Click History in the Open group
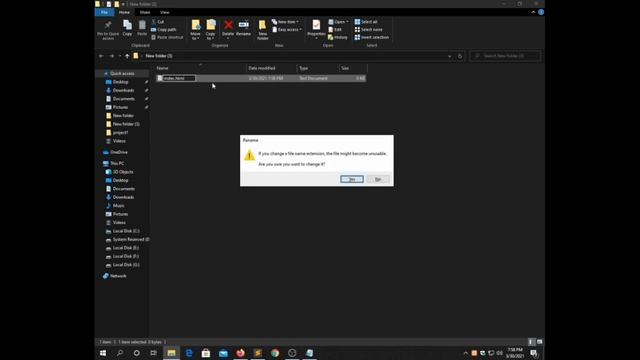 point(338,37)
